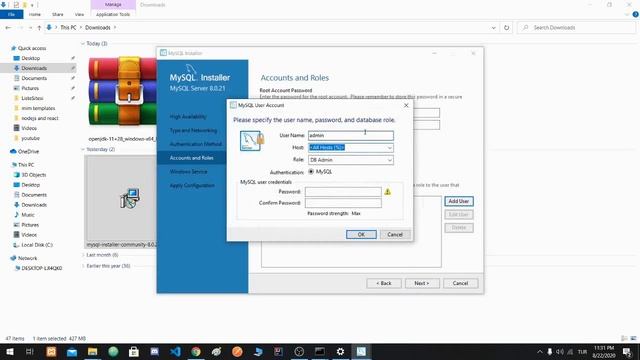The height and width of the screenshot is (360, 640).
Task: Open Desktop under Quick access
Action: pos(30,58)
